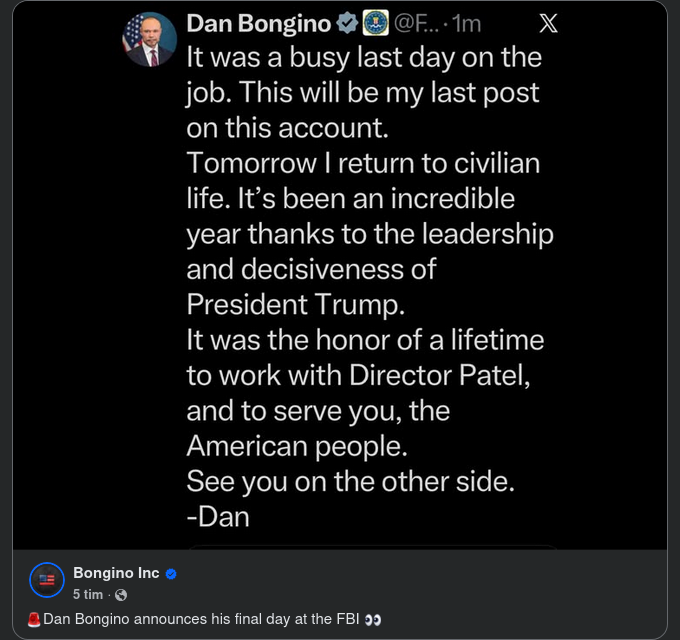Click the "5 tim" post timestamp

[x=88, y=595]
